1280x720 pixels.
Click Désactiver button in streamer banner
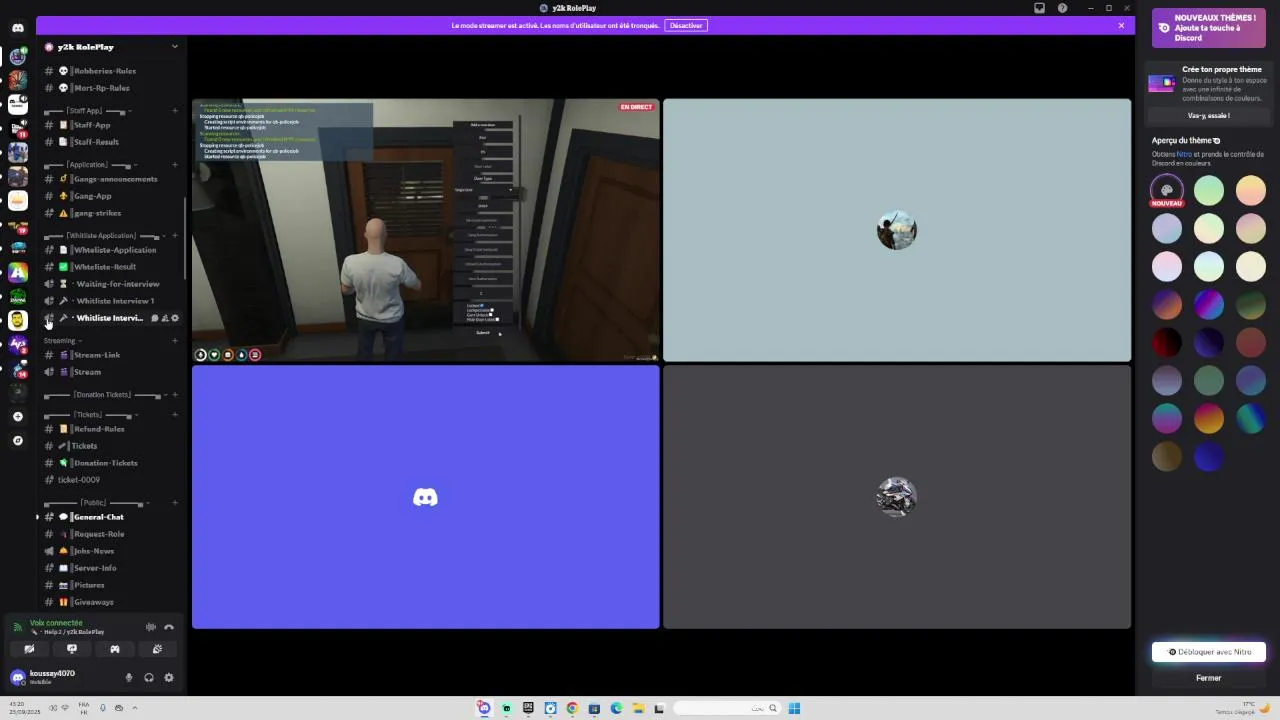coord(686,25)
